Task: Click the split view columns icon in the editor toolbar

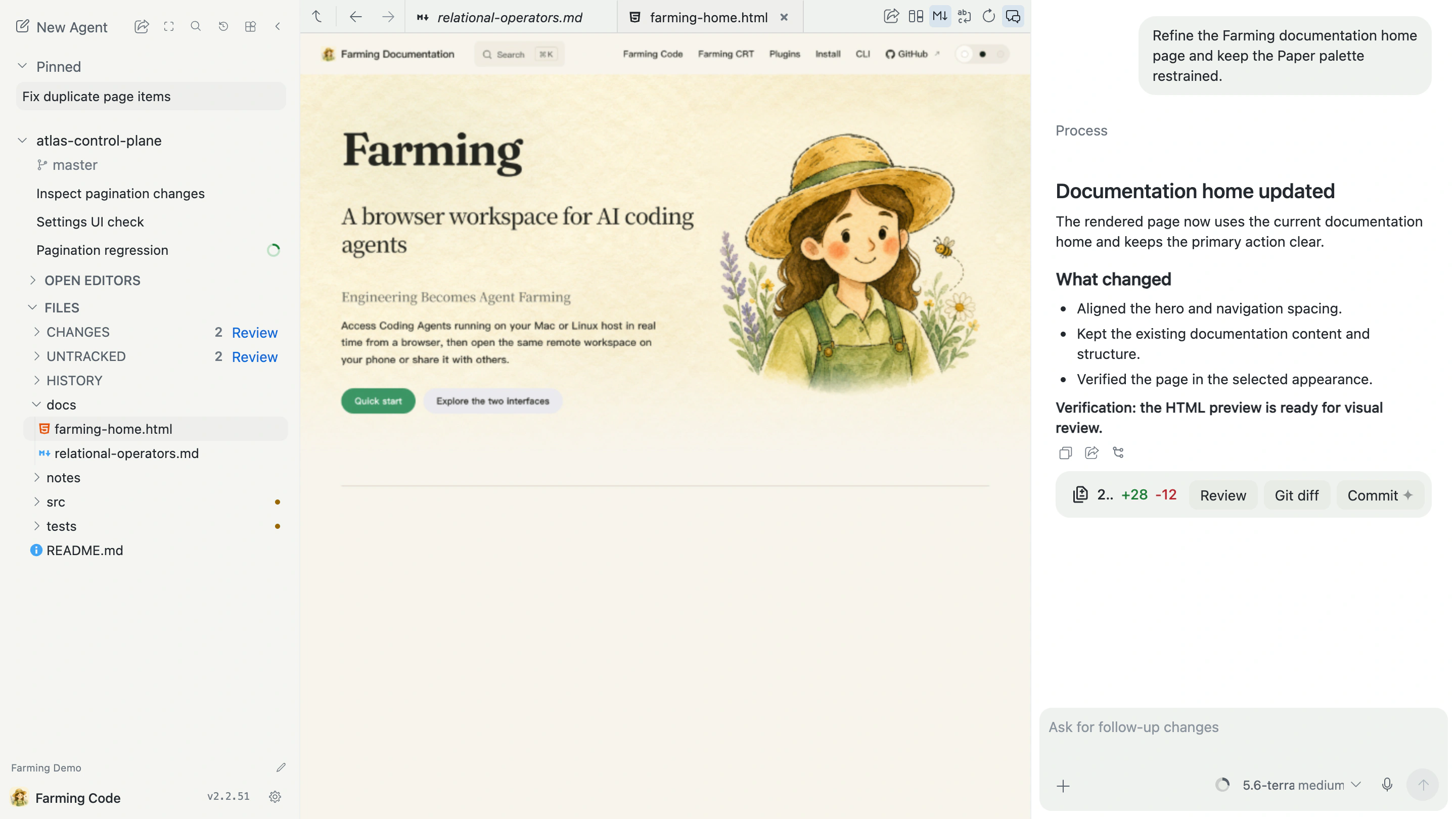Action: [x=916, y=16]
